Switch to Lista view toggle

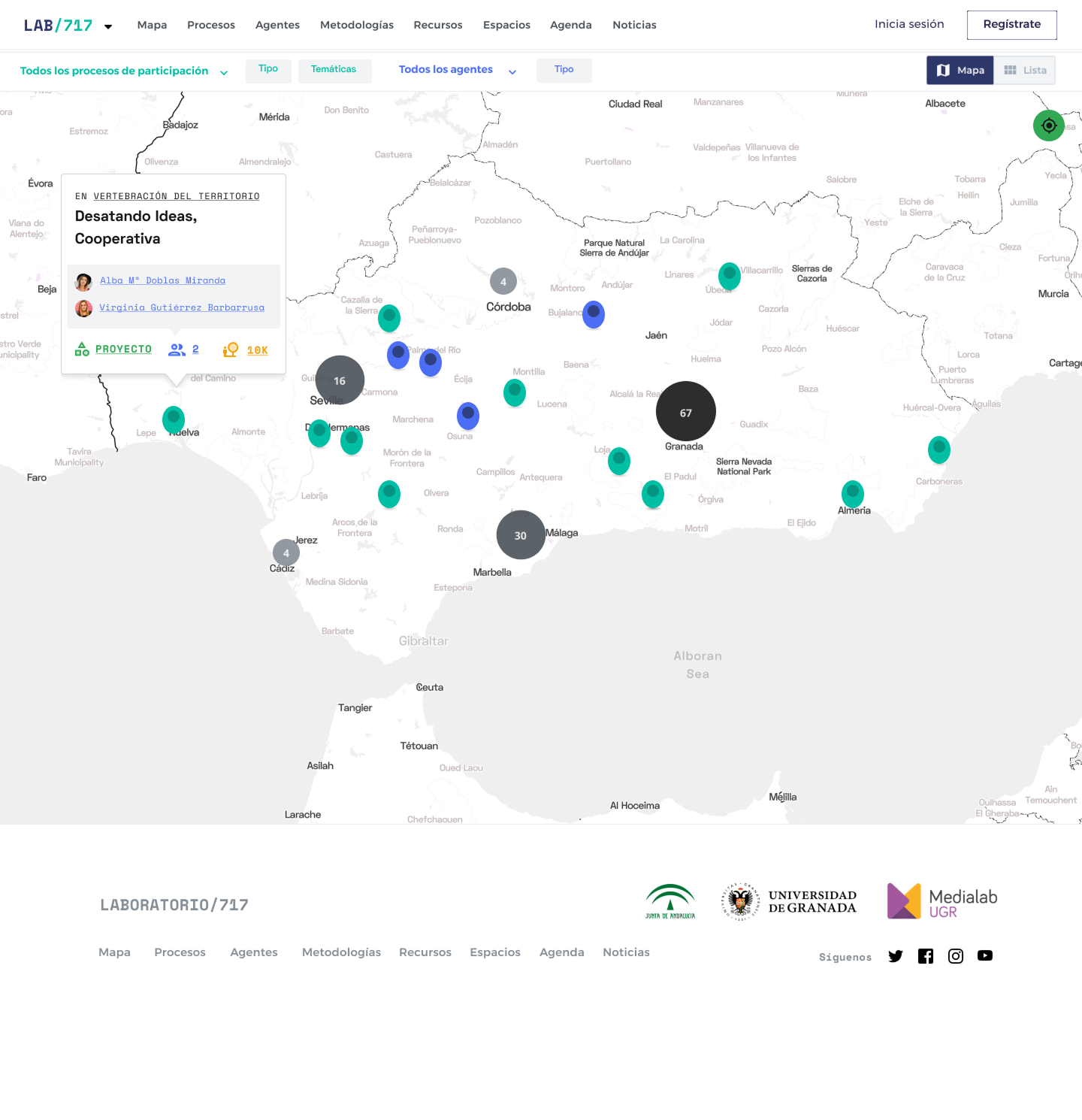pos(1025,70)
